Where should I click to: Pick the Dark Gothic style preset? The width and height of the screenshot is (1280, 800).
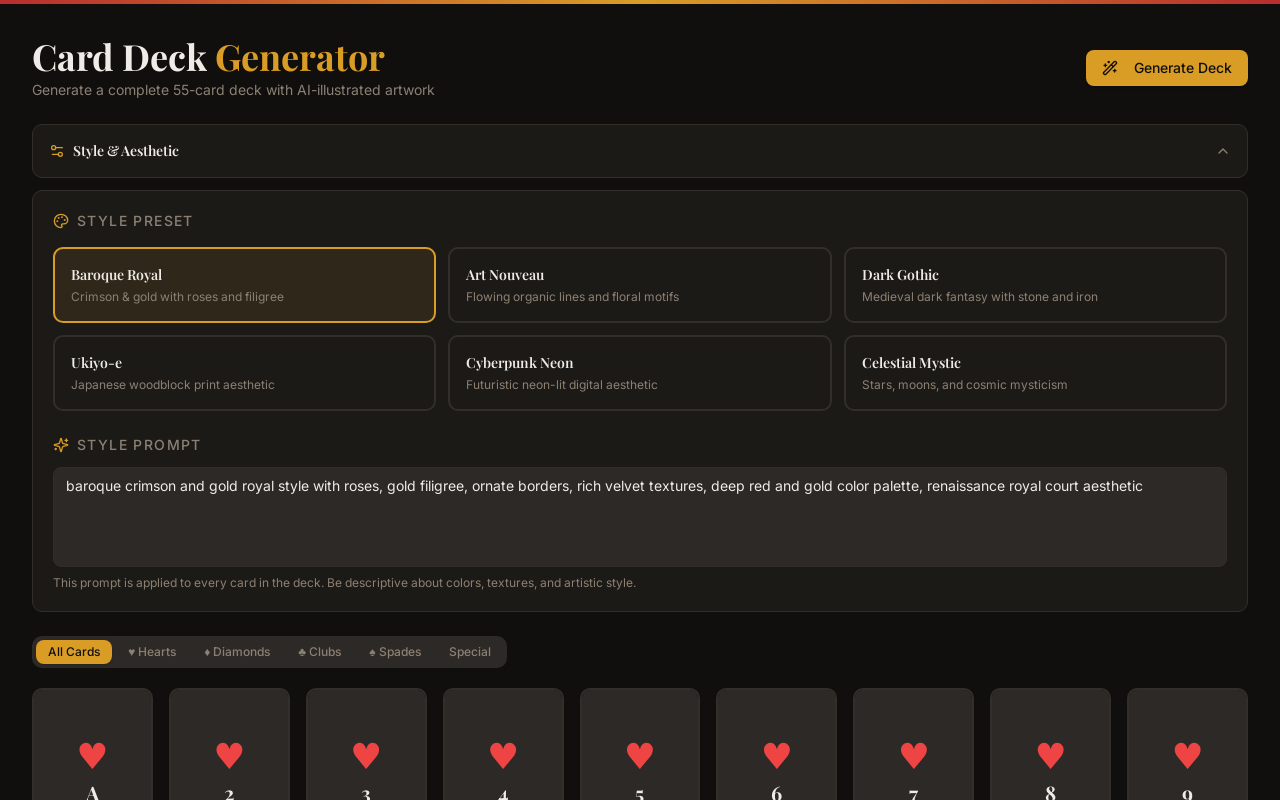(1035, 285)
